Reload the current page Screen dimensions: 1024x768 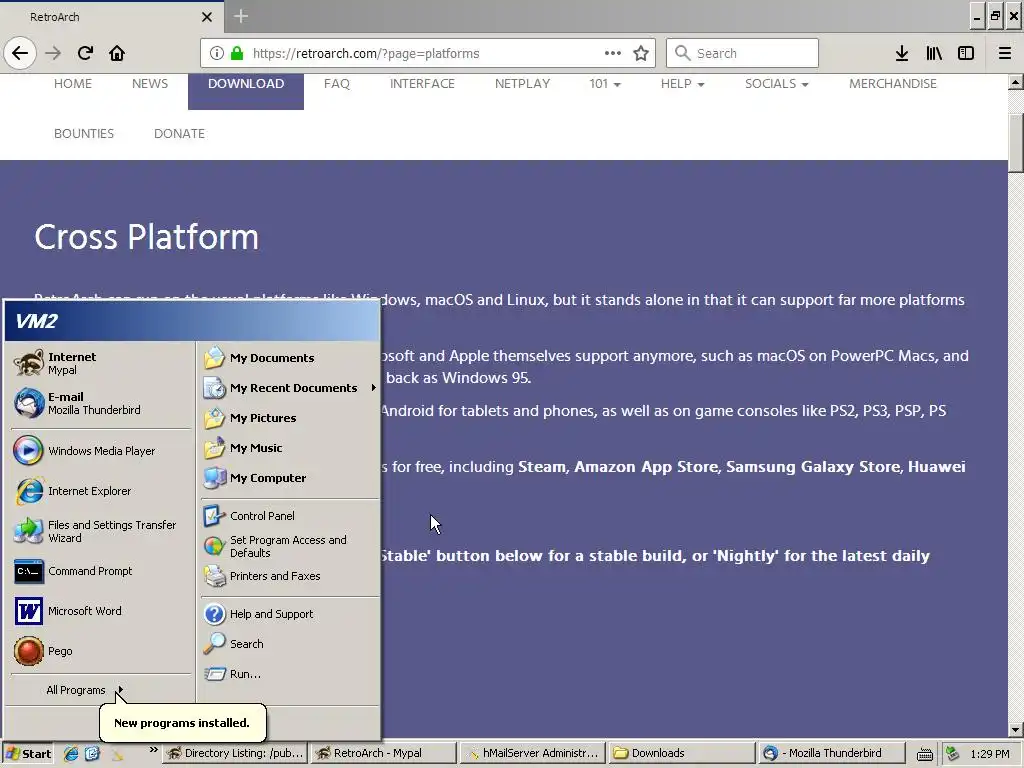pos(86,53)
